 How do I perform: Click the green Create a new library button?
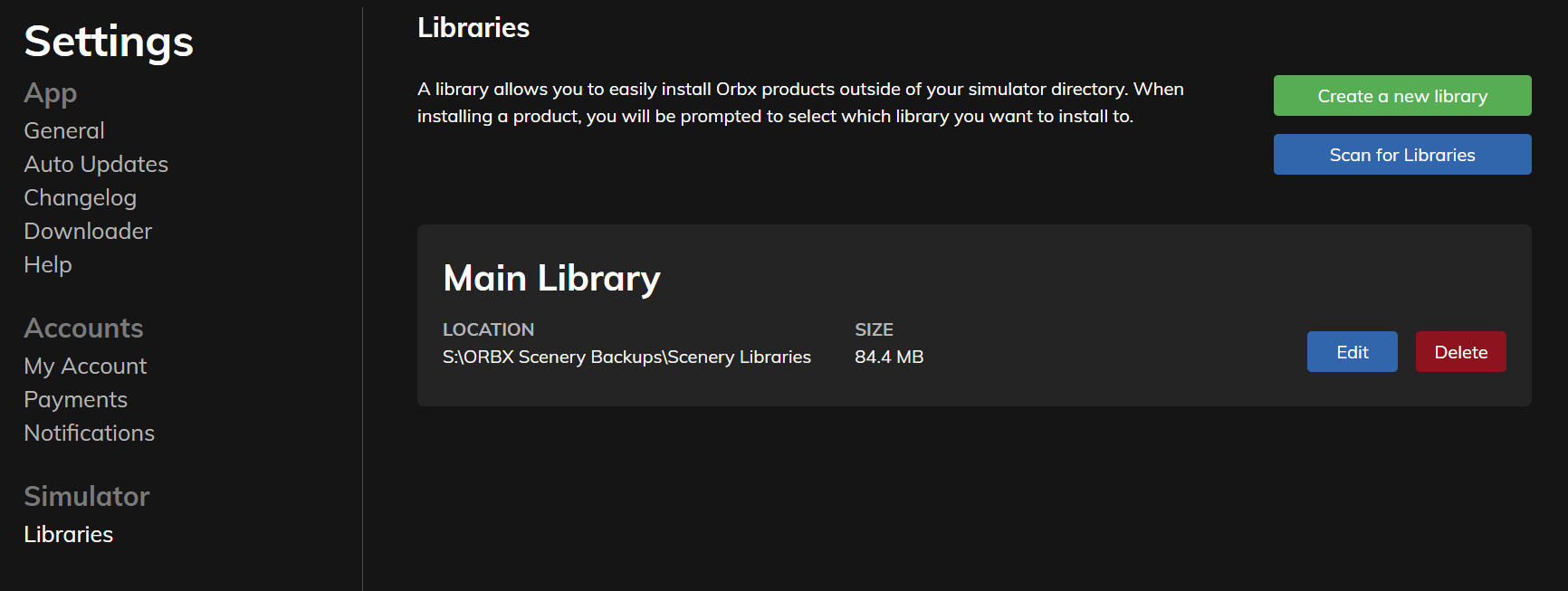1402,96
